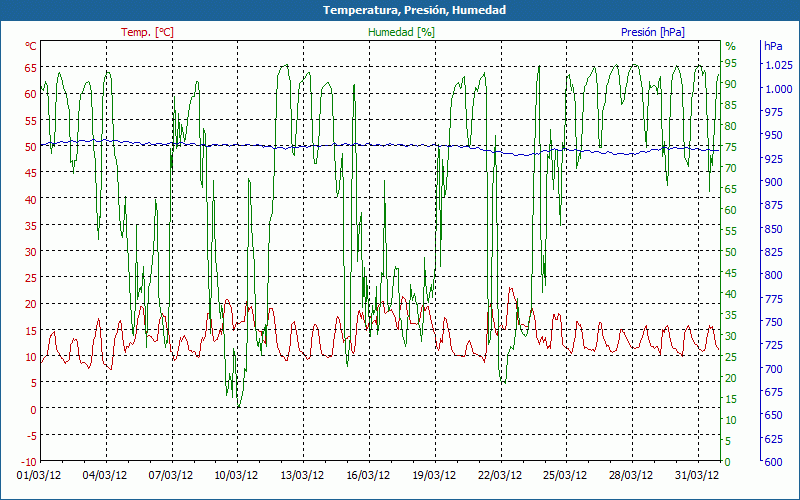Image resolution: width=800 pixels, height=500 pixels.
Task: Click date label '16/03/12' on time axis
Action: click(368, 475)
